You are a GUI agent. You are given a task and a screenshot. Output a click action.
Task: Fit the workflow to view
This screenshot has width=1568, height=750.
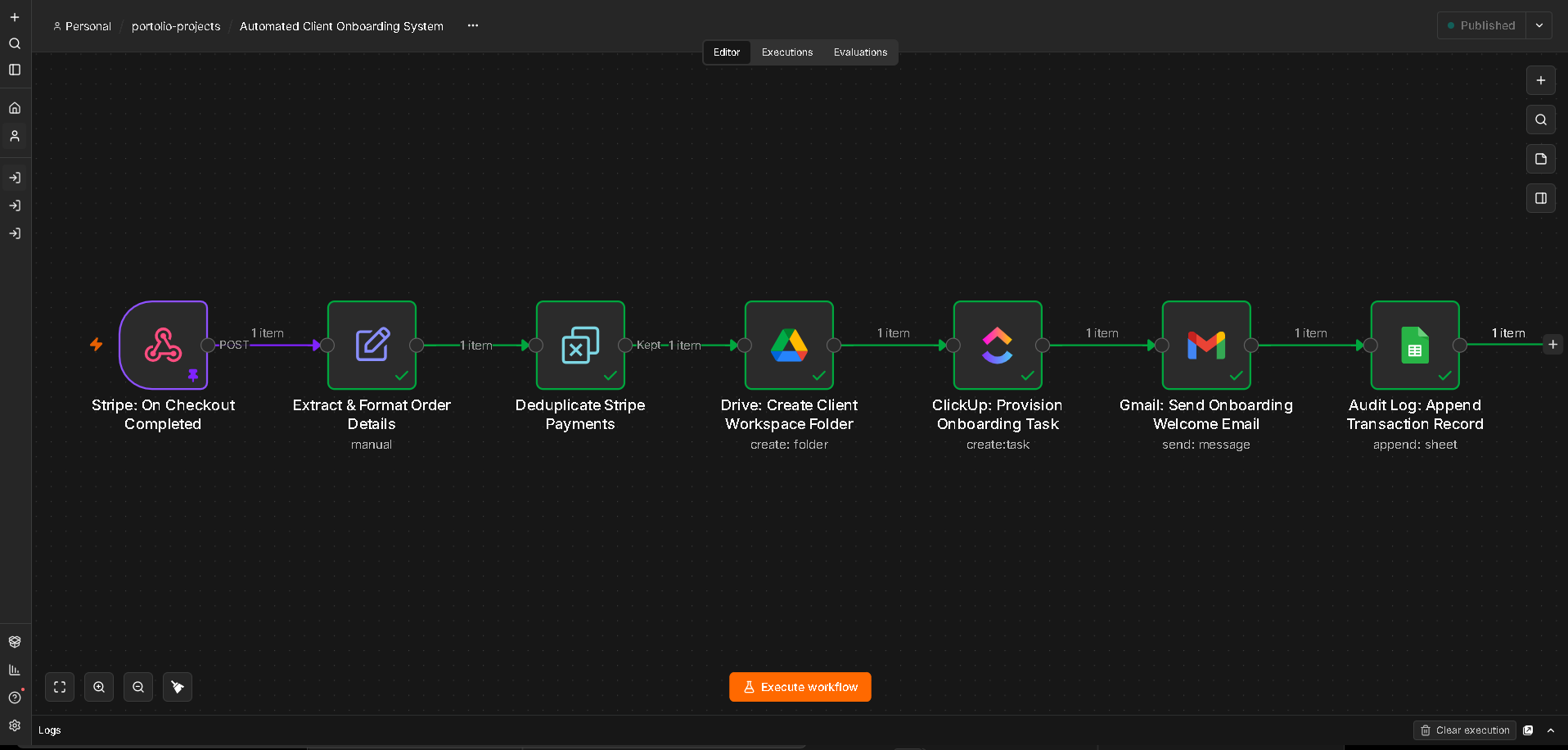(60, 687)
